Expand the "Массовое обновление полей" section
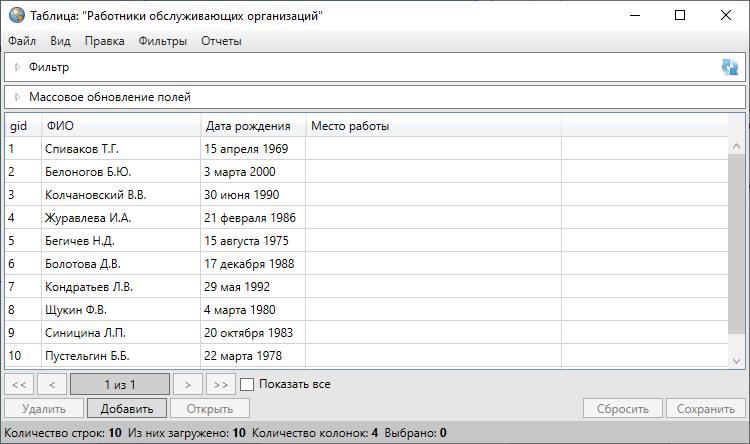Viewport: 750px width, 444px height. [17, 98]
